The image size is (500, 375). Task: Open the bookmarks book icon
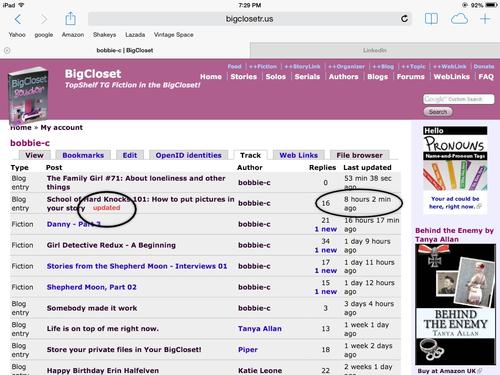coord(431,19)
